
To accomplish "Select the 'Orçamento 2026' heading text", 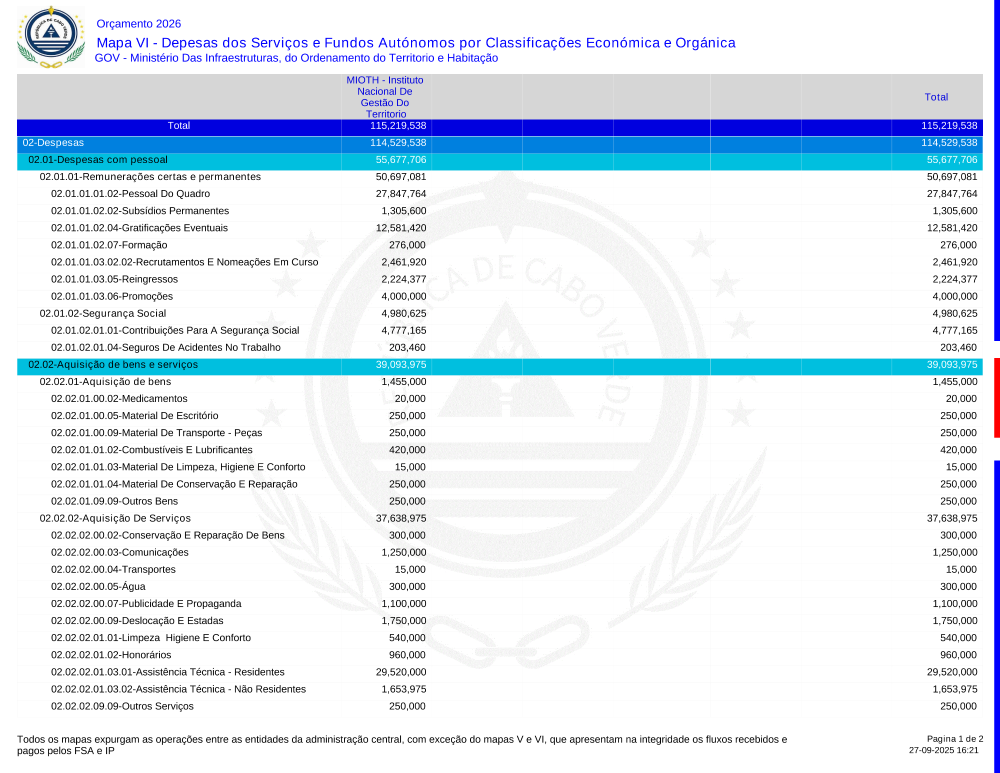I will pyautogui.click(x=139, y=24).
